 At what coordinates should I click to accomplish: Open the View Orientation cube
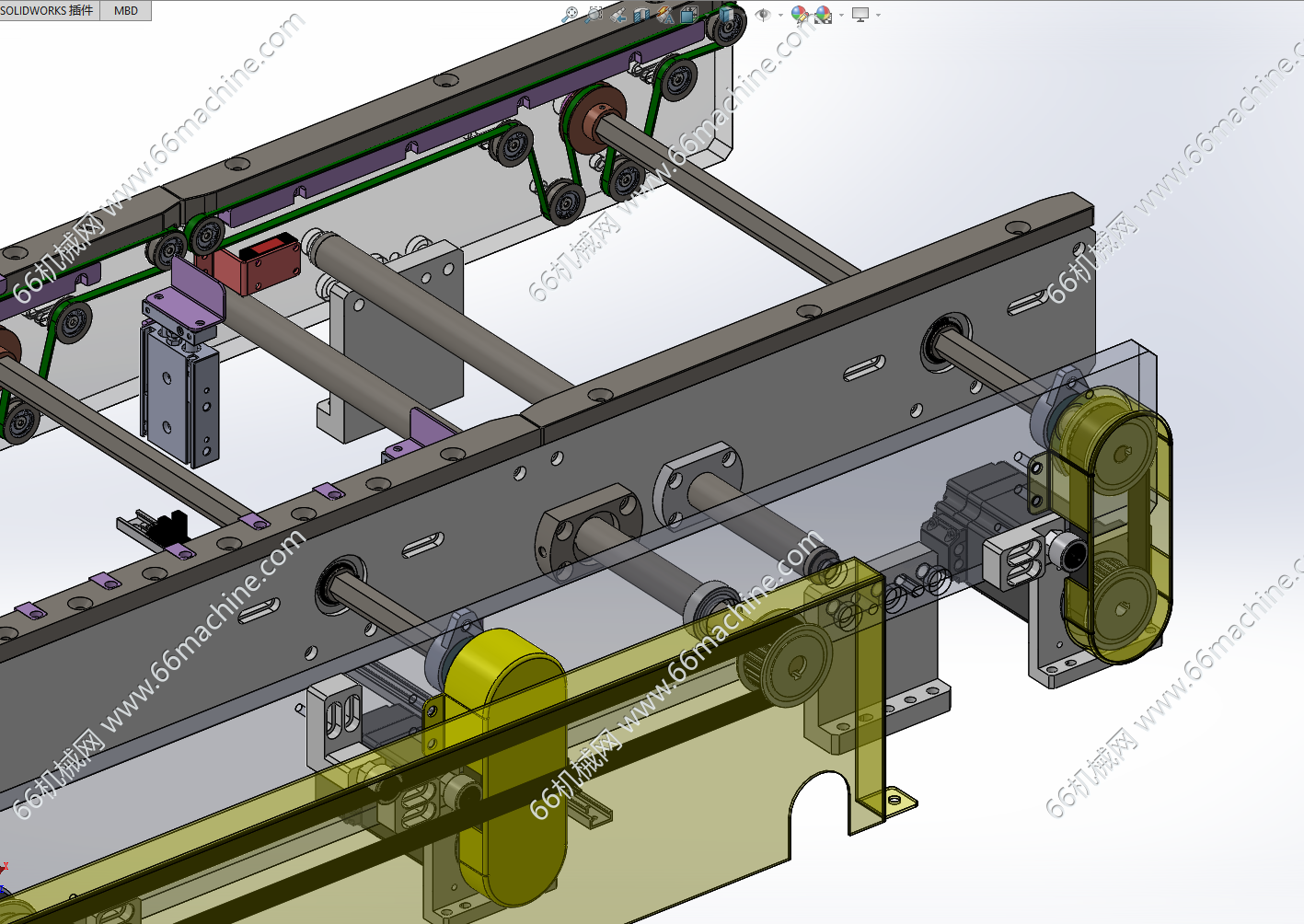(x=689, y=14)
